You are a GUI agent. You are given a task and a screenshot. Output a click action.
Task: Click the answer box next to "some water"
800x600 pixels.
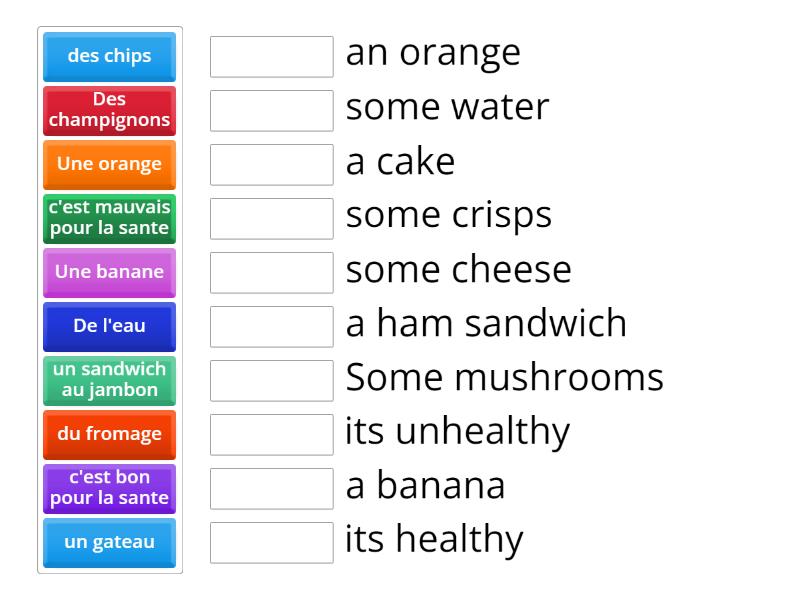pos(271,111)
